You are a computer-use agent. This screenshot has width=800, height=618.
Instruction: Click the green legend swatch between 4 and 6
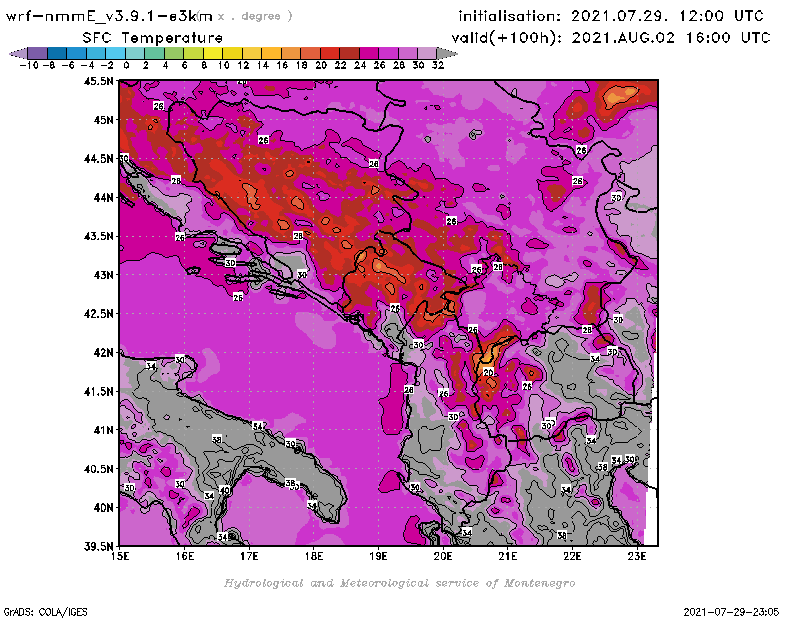[x=175, y=52]
